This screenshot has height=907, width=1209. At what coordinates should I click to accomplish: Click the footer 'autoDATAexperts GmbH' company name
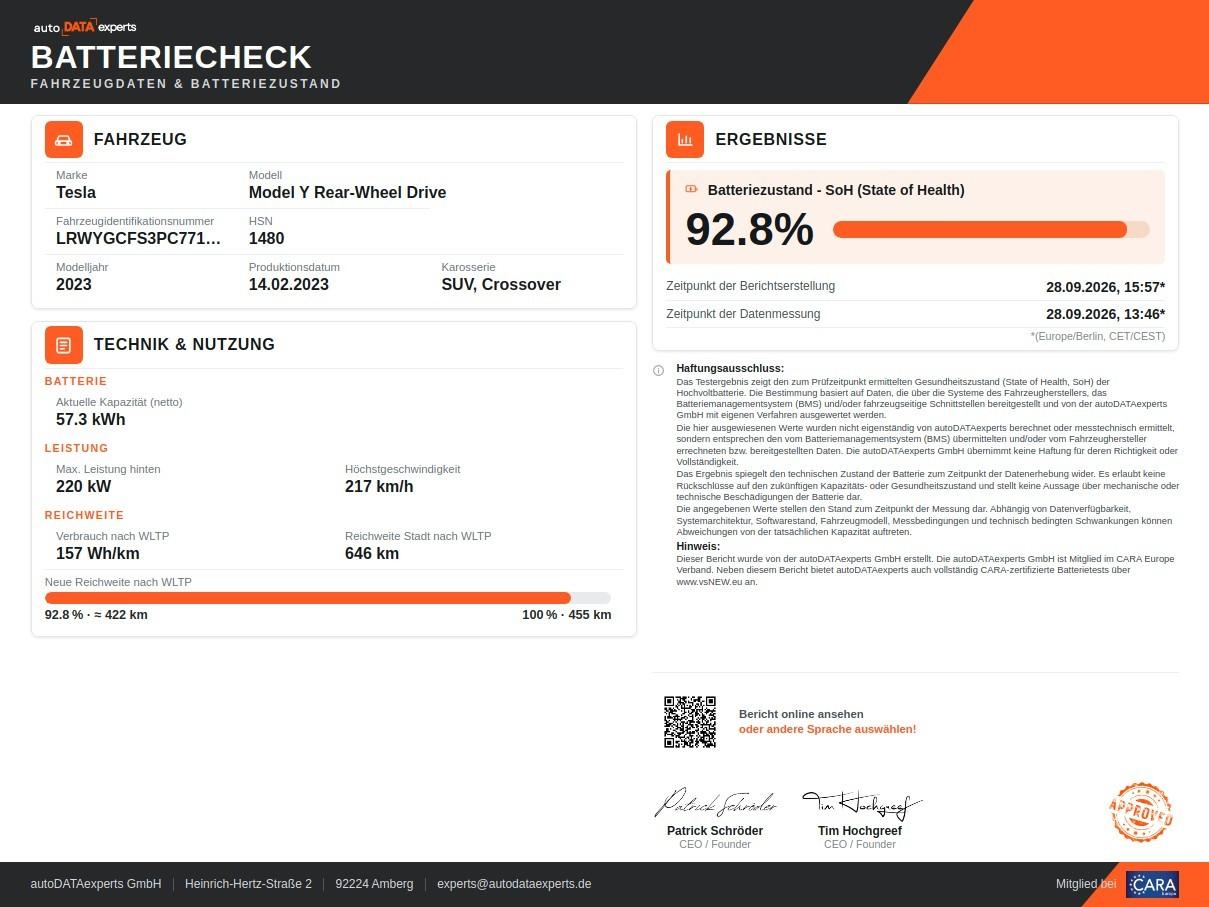pyautogui.click(x=96, y=884)
